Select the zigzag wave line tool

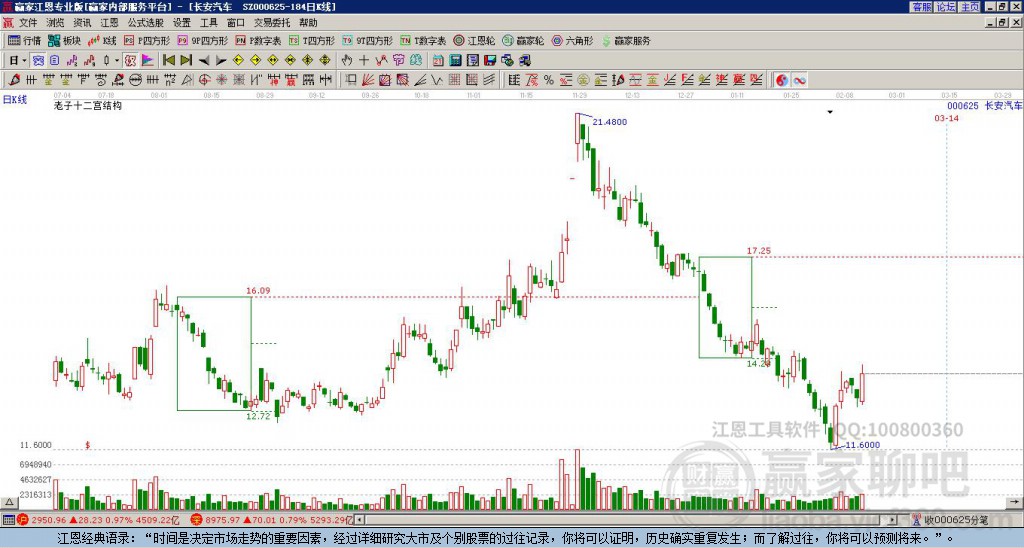pos(437,80)
